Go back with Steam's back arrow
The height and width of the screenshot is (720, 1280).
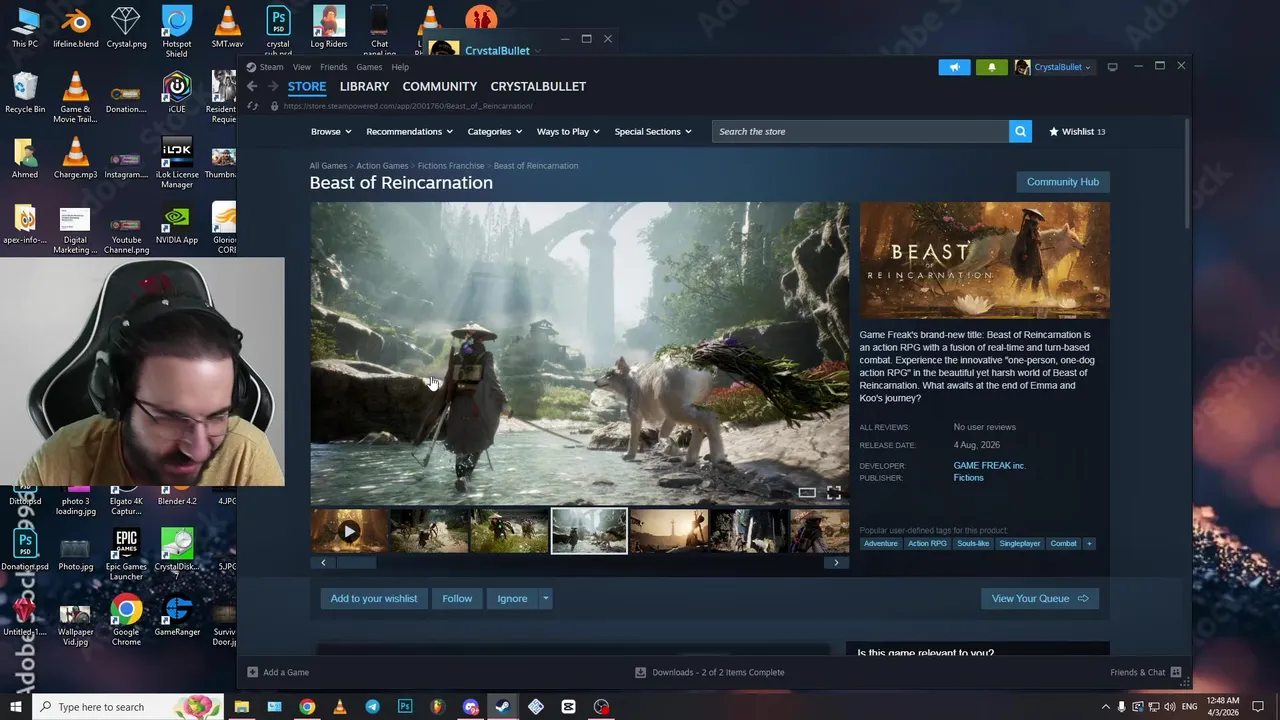[253, 86]
